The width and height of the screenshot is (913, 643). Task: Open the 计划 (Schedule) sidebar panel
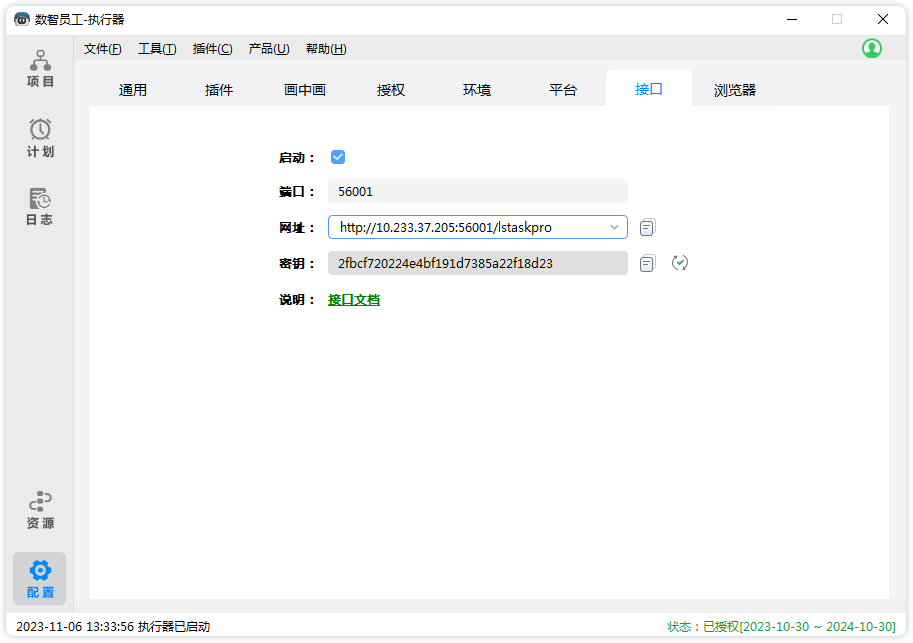tap(40, 138)
